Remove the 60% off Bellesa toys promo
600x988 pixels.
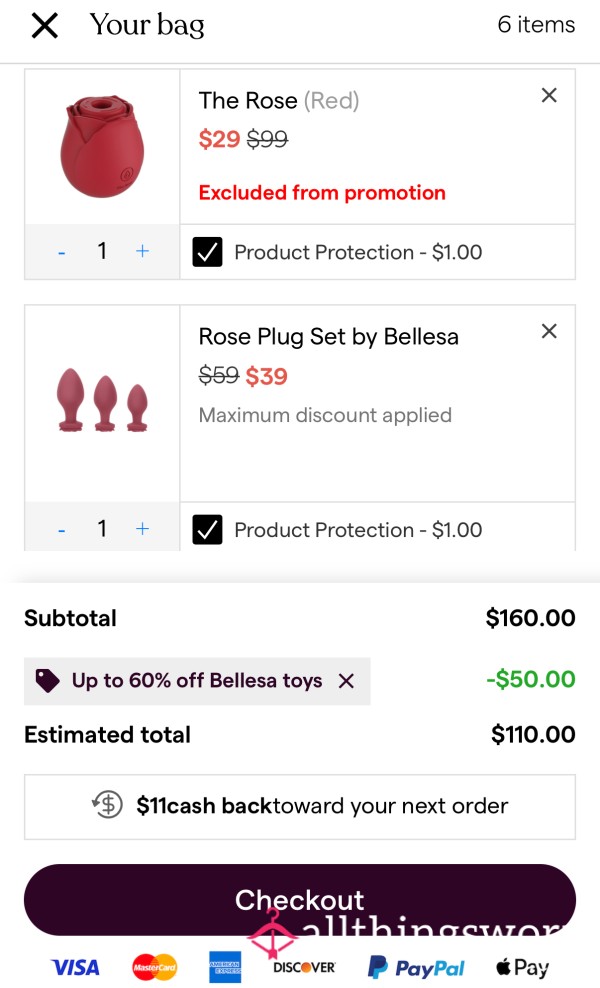[x=346, y=681]
